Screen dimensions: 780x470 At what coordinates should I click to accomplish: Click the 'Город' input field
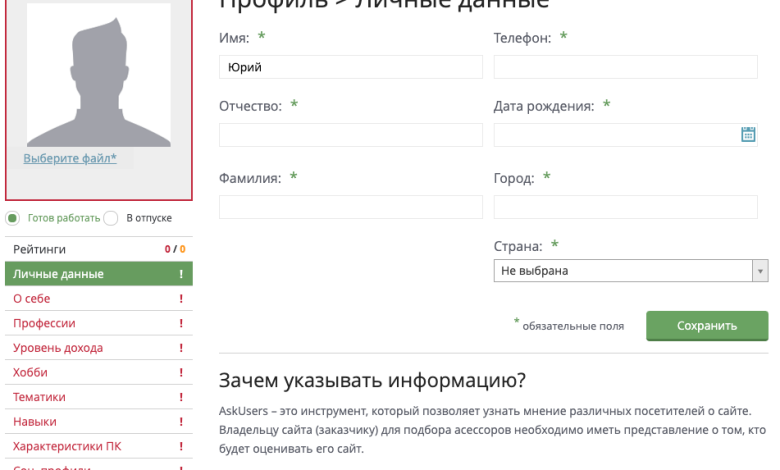[x=625, y=207]
